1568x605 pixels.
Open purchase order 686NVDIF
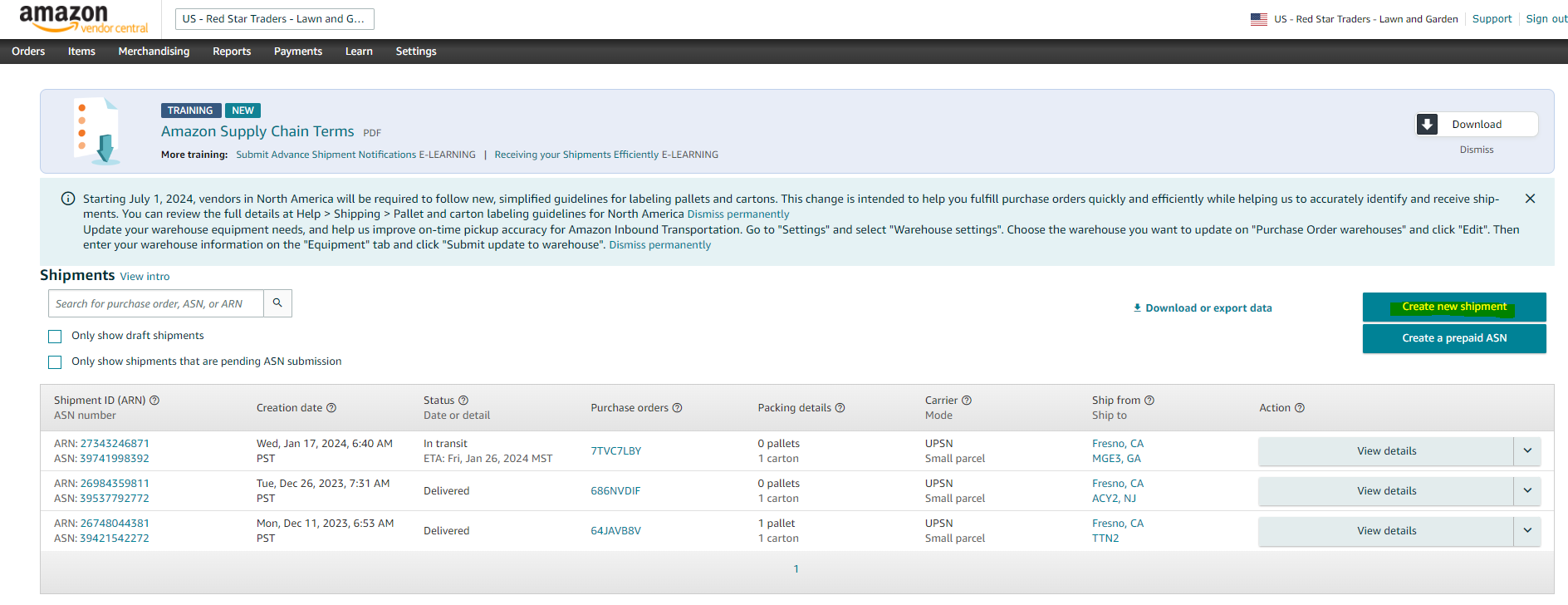615,491
